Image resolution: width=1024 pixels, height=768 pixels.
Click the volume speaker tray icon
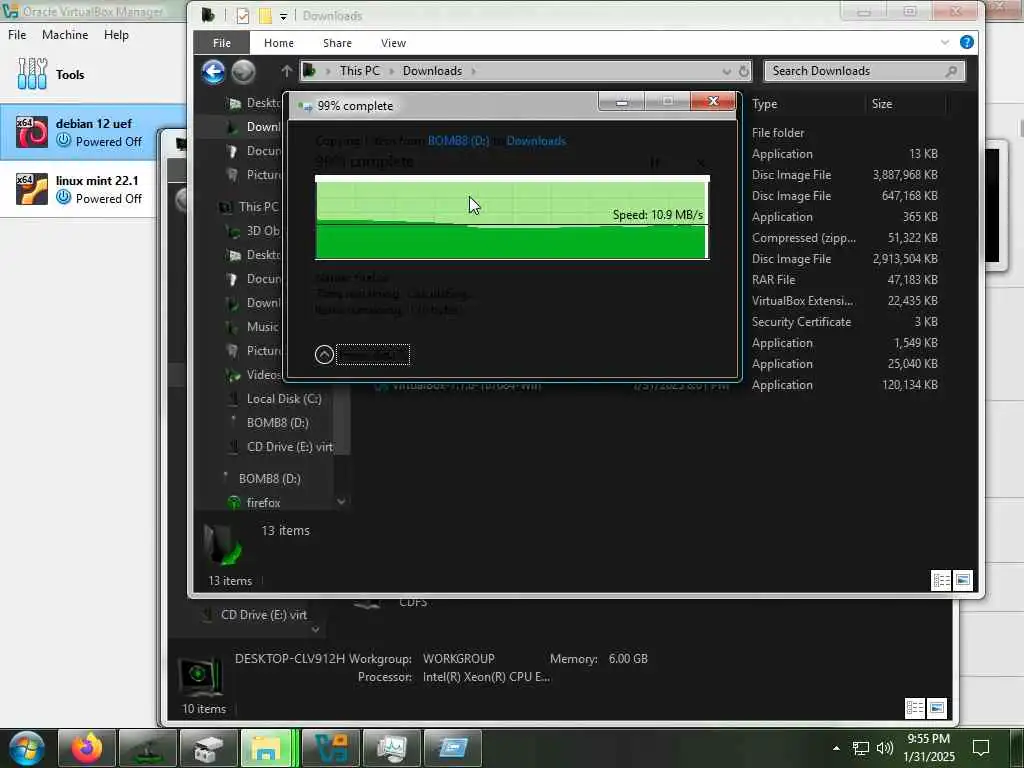tap(885, 748)
